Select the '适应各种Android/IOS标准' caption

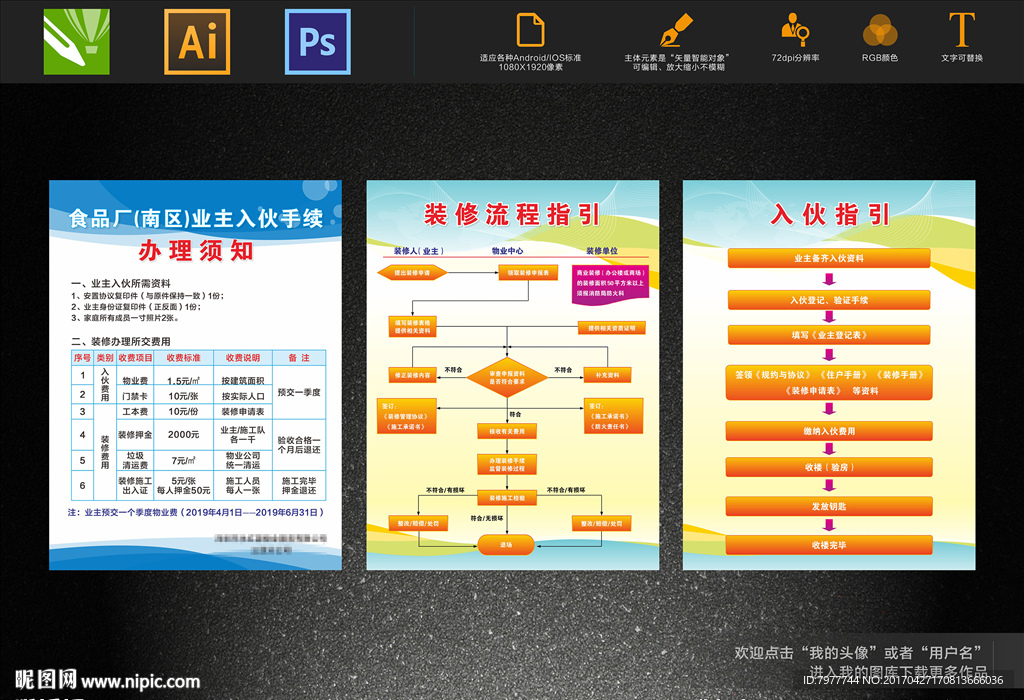click(530, 57)
